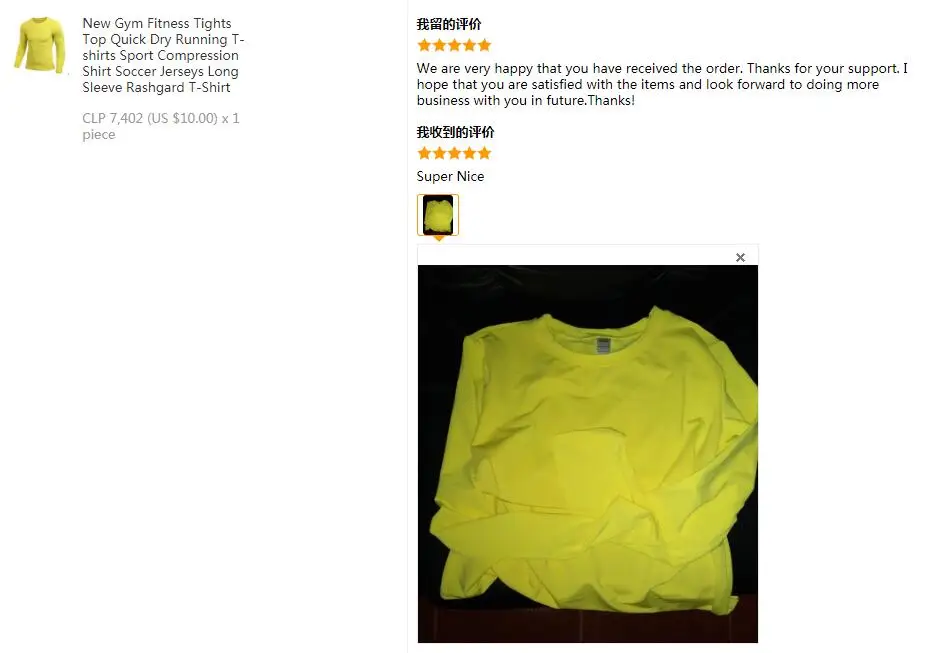The image size is (926, 653).
Task: Click first star under 我收到的评价
Action: tap(424, 154)
